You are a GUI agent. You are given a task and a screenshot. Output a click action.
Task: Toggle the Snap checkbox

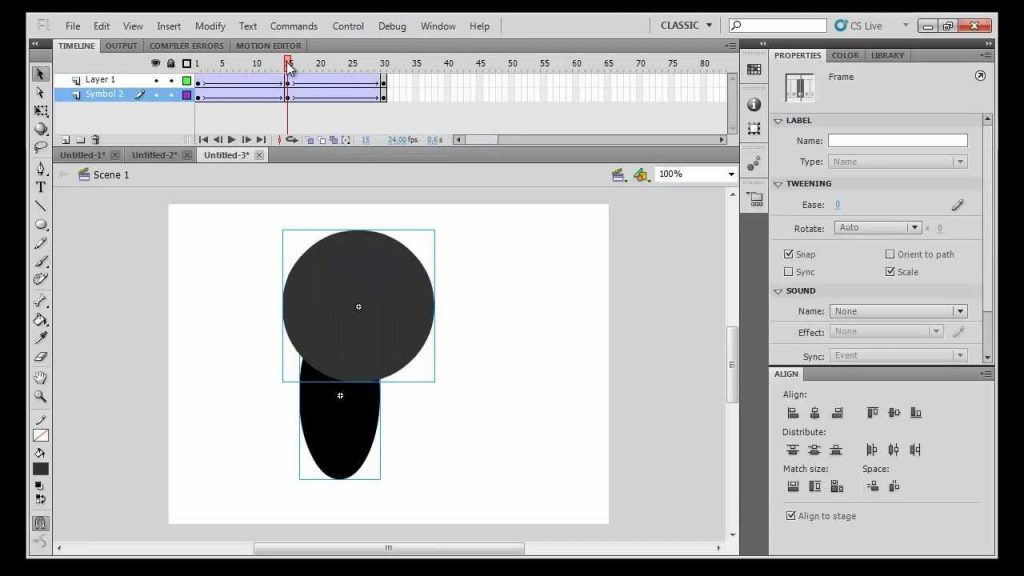(x=788, y=254)
